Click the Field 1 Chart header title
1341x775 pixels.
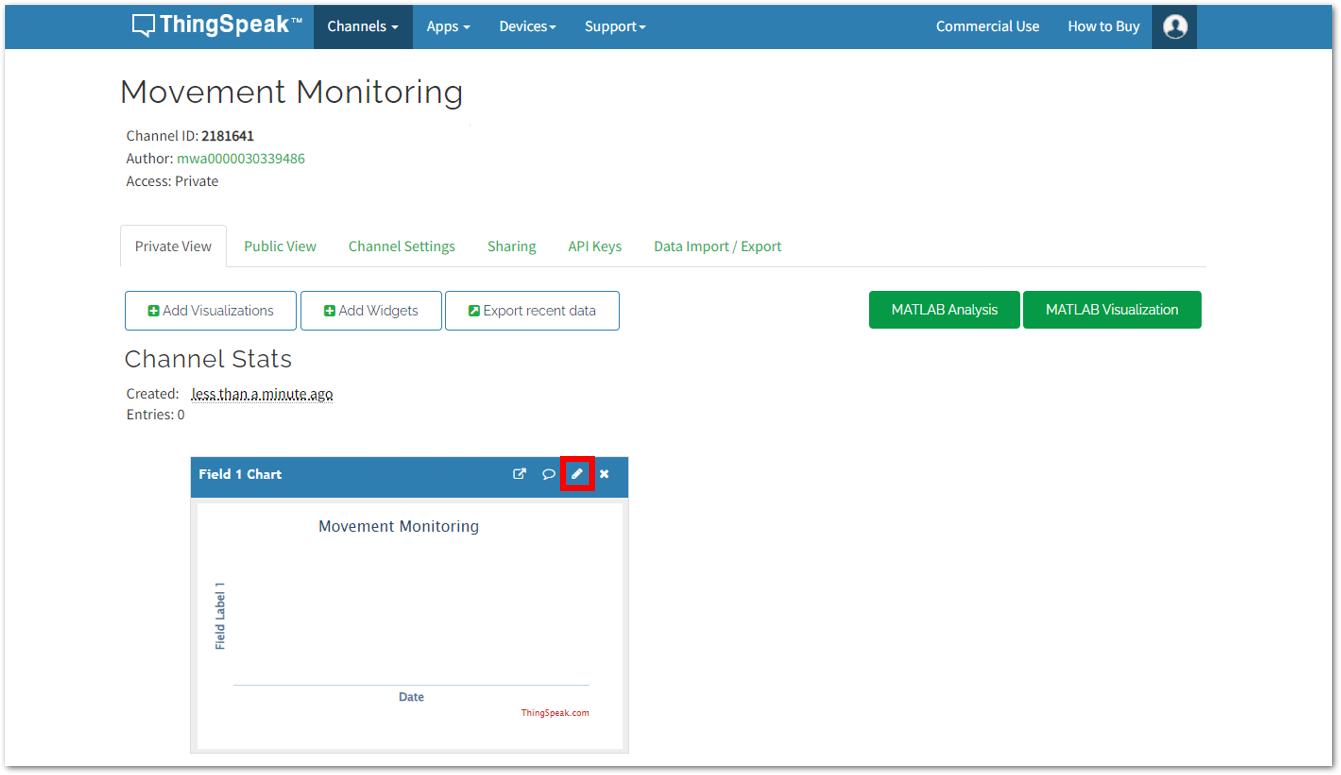click(x=240, y=474)
